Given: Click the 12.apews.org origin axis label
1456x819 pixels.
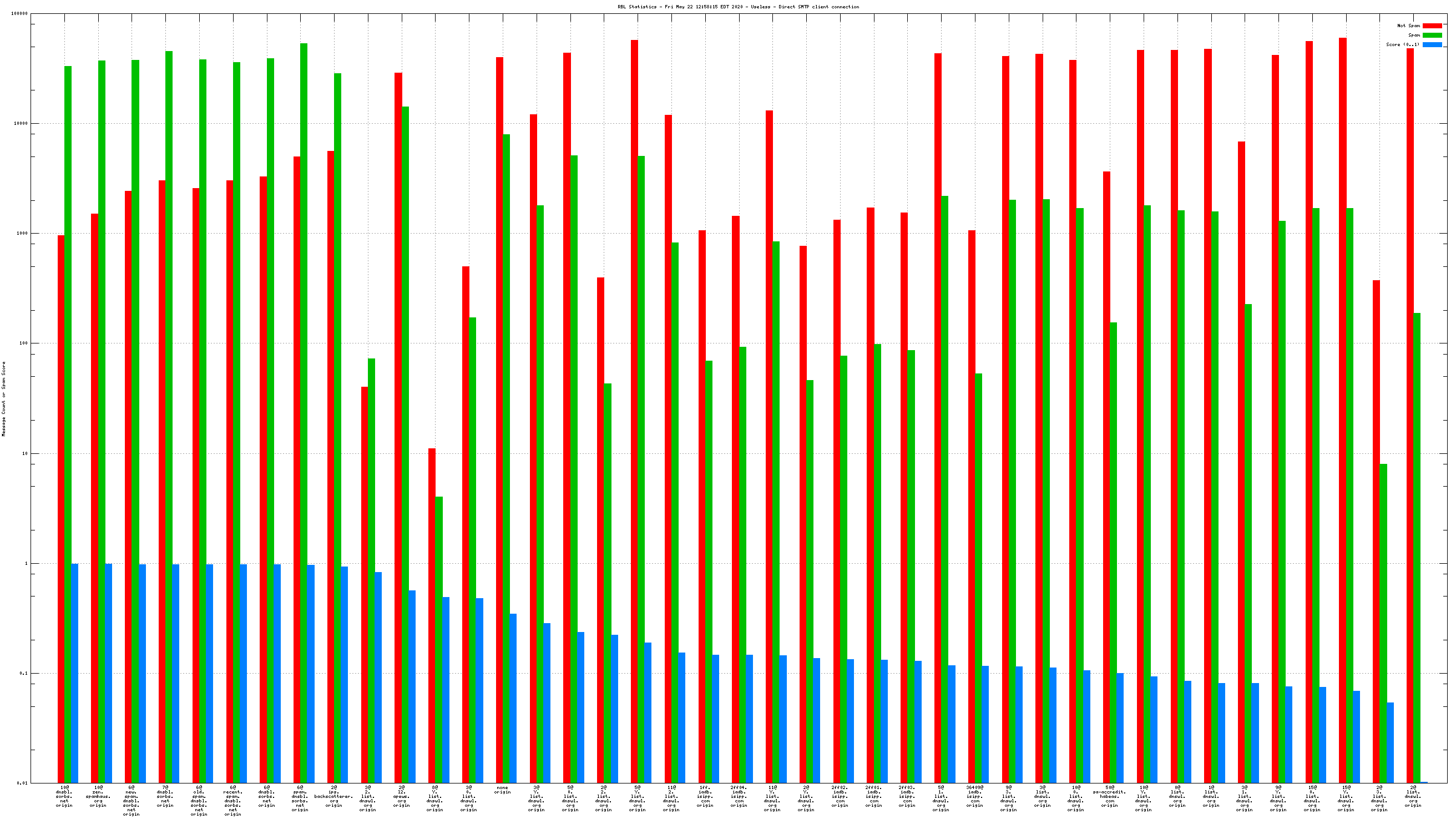Looking at the screenshot, I should coord(402,796).
